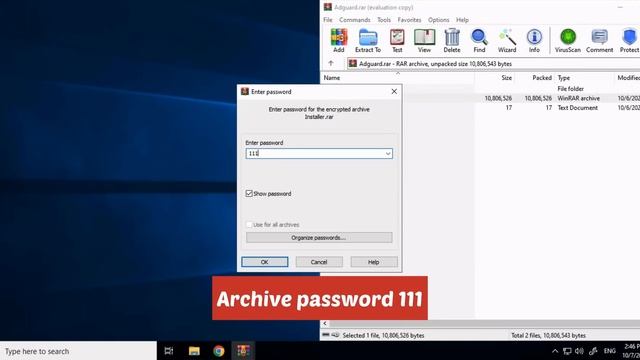Click the dialog Help button

[x=373, y=262]
